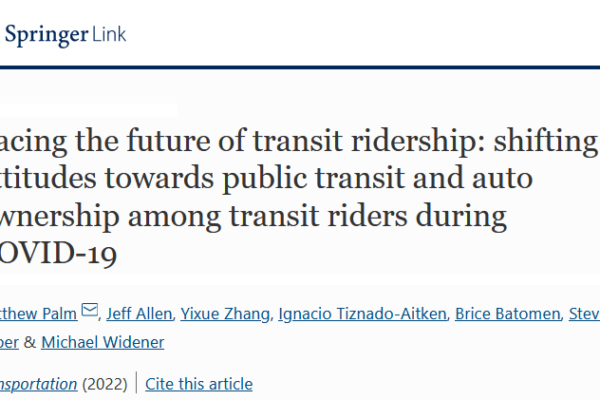This screenshot has width=600, height=400.
Task: Click the '(2022)' publication year text
Action: [105, 384]
